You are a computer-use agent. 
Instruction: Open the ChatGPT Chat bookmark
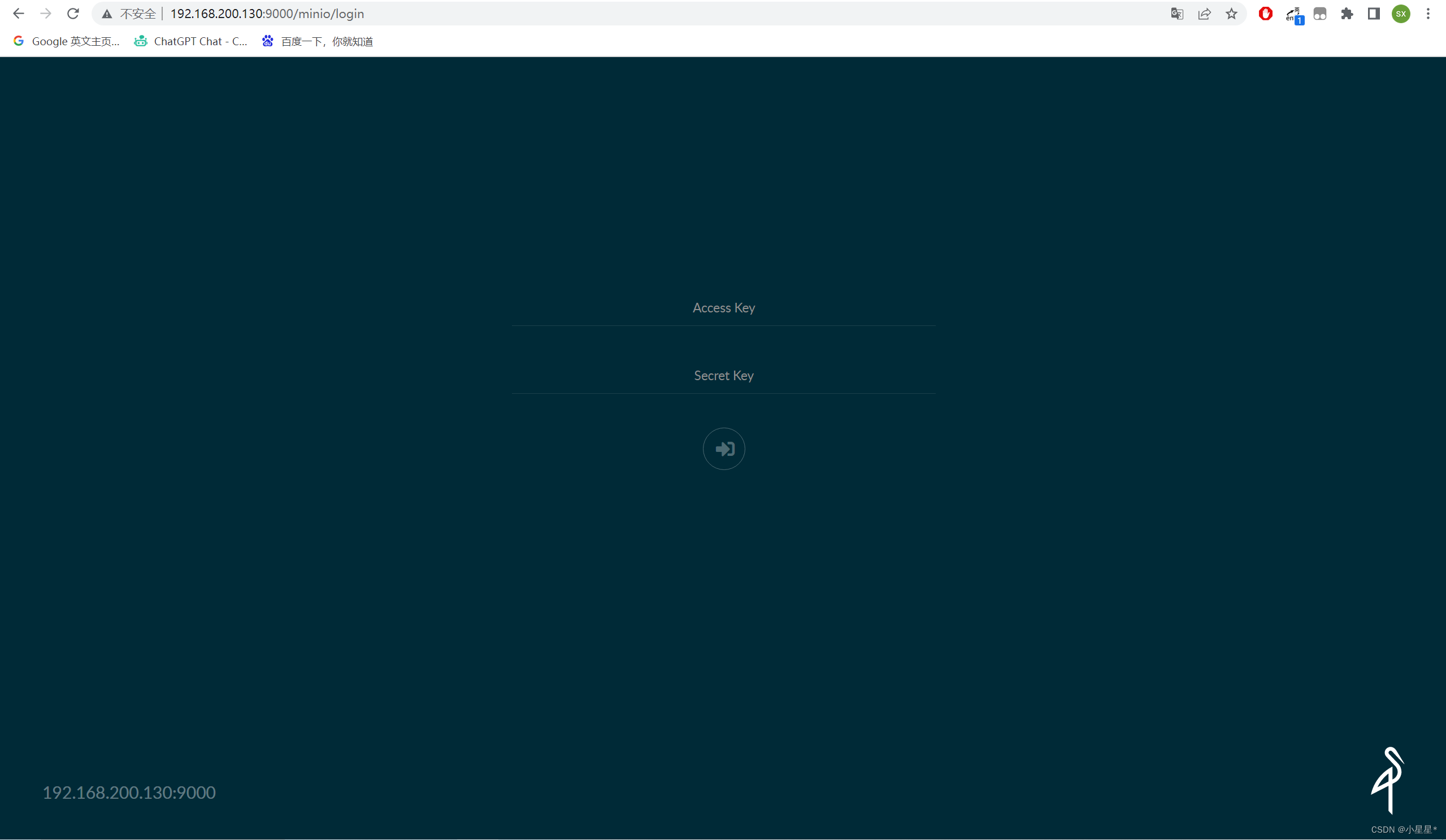190,41
